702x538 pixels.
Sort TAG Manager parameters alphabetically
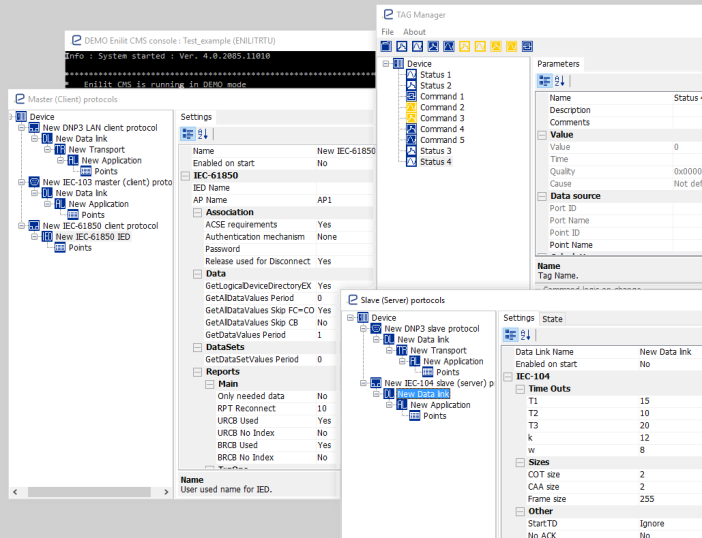[560, 80]
